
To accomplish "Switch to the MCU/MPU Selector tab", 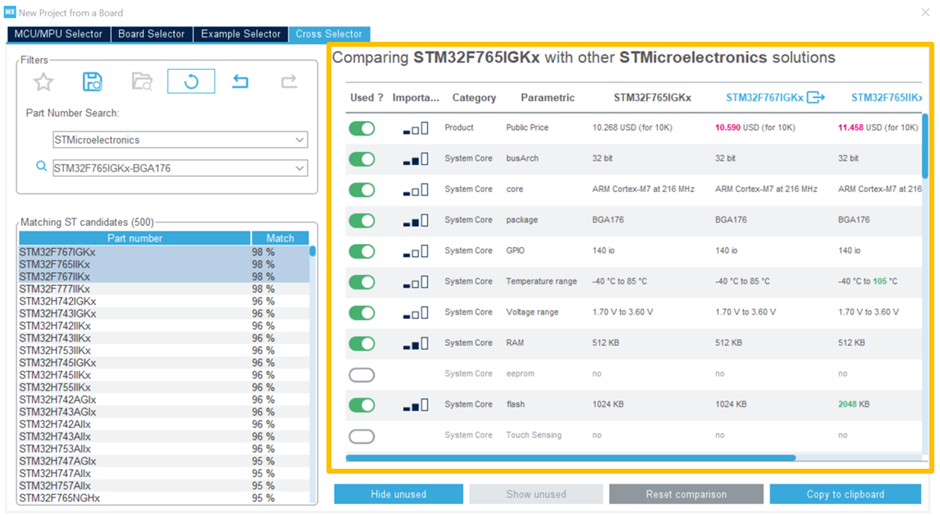I will point(58,34).
